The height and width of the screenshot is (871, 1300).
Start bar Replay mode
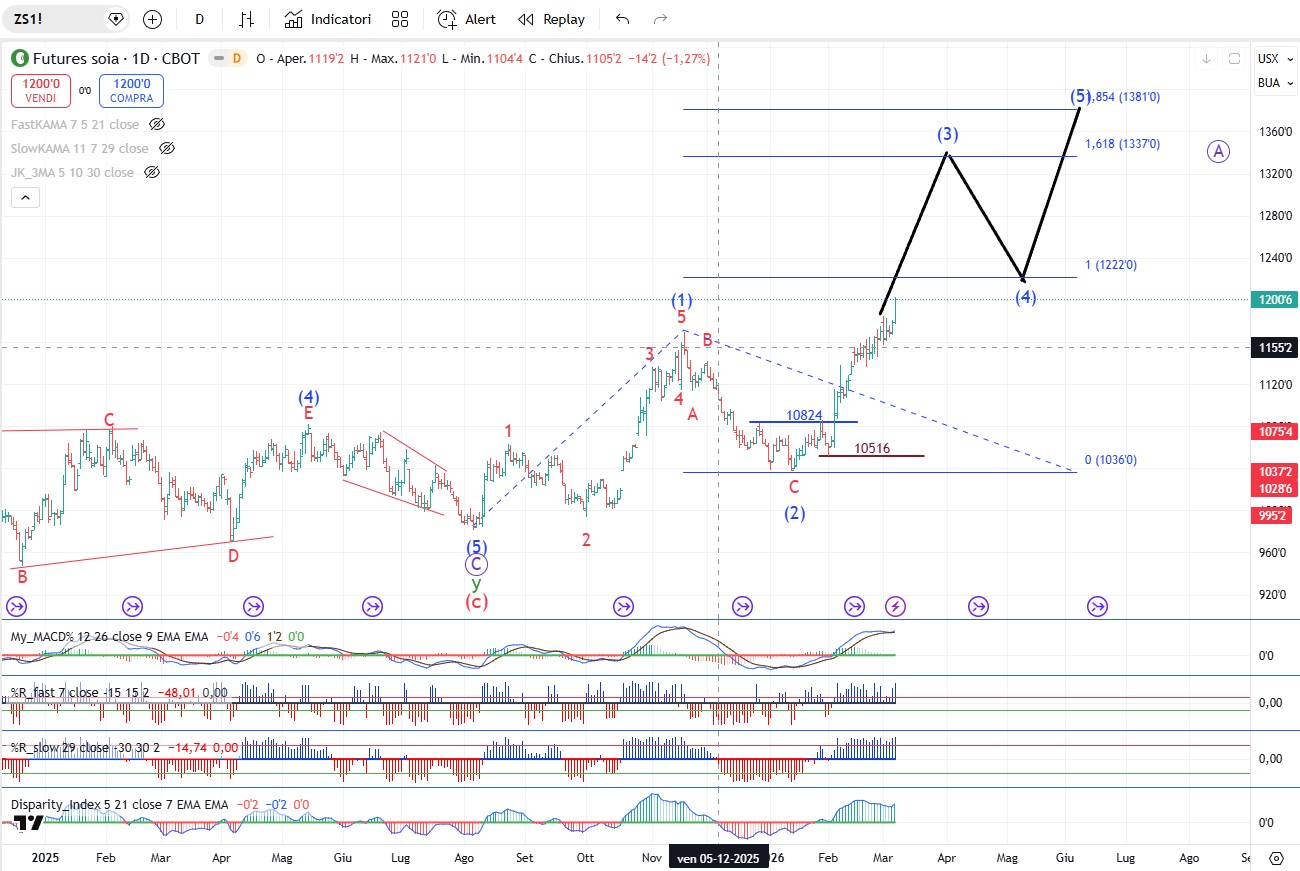551,19
